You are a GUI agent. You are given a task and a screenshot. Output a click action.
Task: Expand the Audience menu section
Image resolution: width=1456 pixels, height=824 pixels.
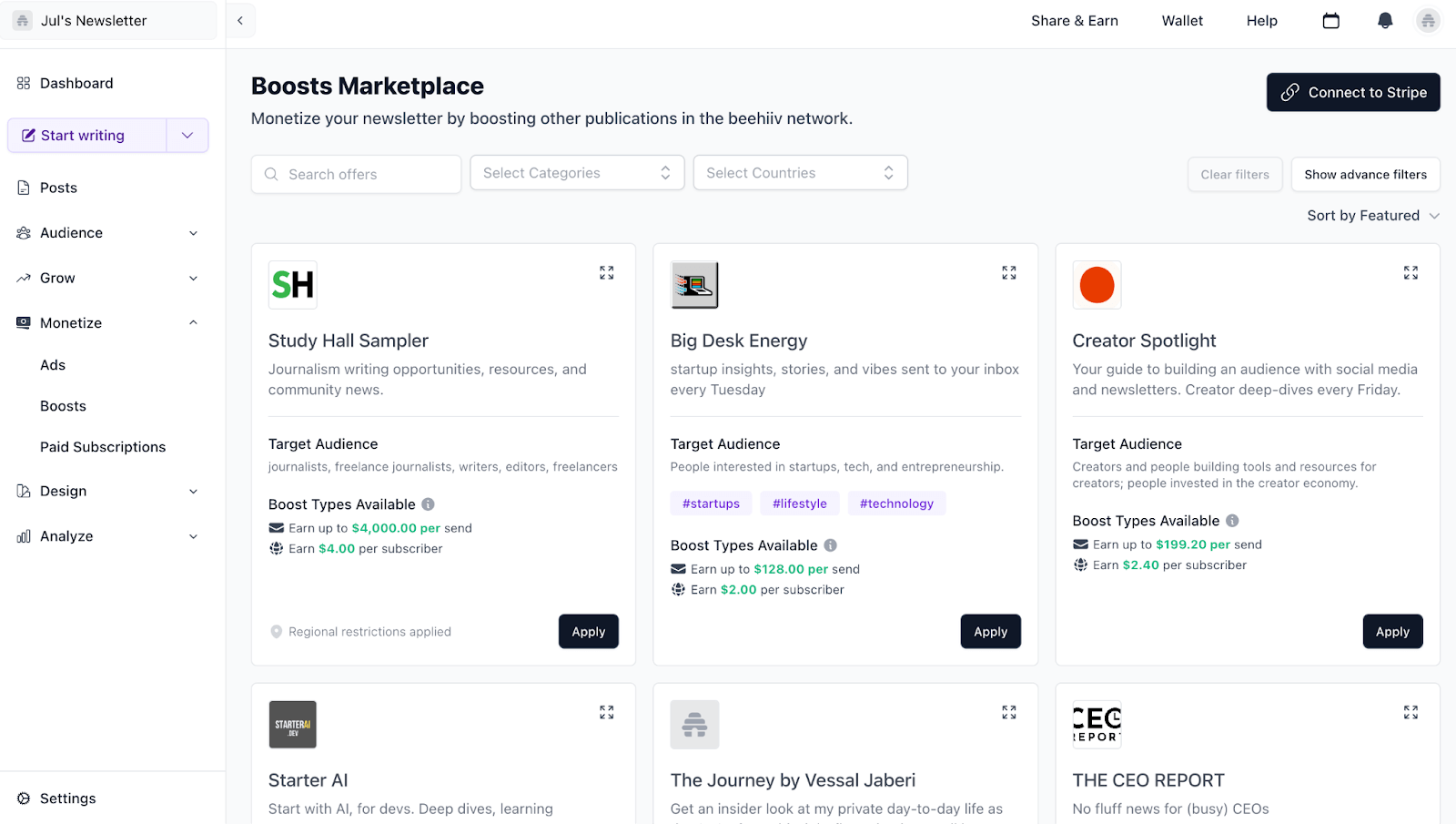coord(193,233)
